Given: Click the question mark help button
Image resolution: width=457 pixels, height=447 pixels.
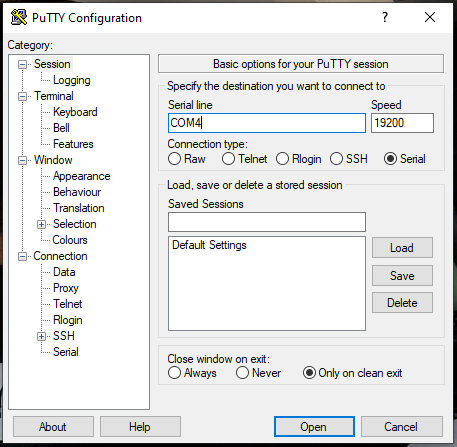Looking at the screenshot, I should (385, 17).
